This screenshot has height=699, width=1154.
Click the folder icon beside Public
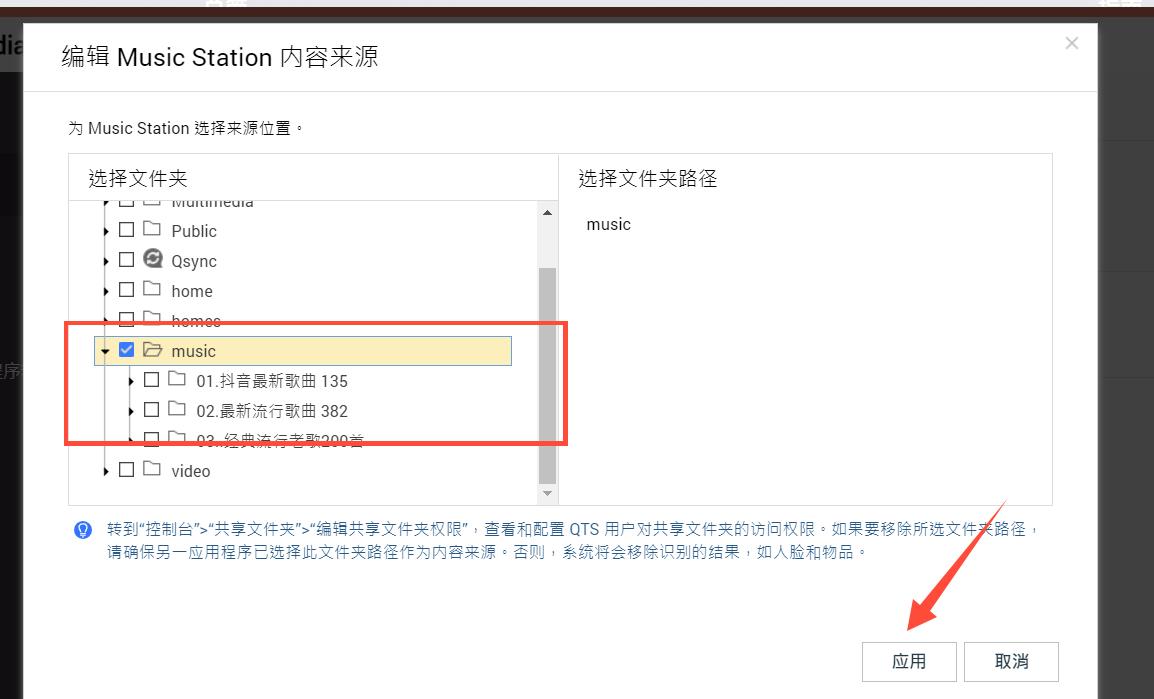tap(152, 230)
